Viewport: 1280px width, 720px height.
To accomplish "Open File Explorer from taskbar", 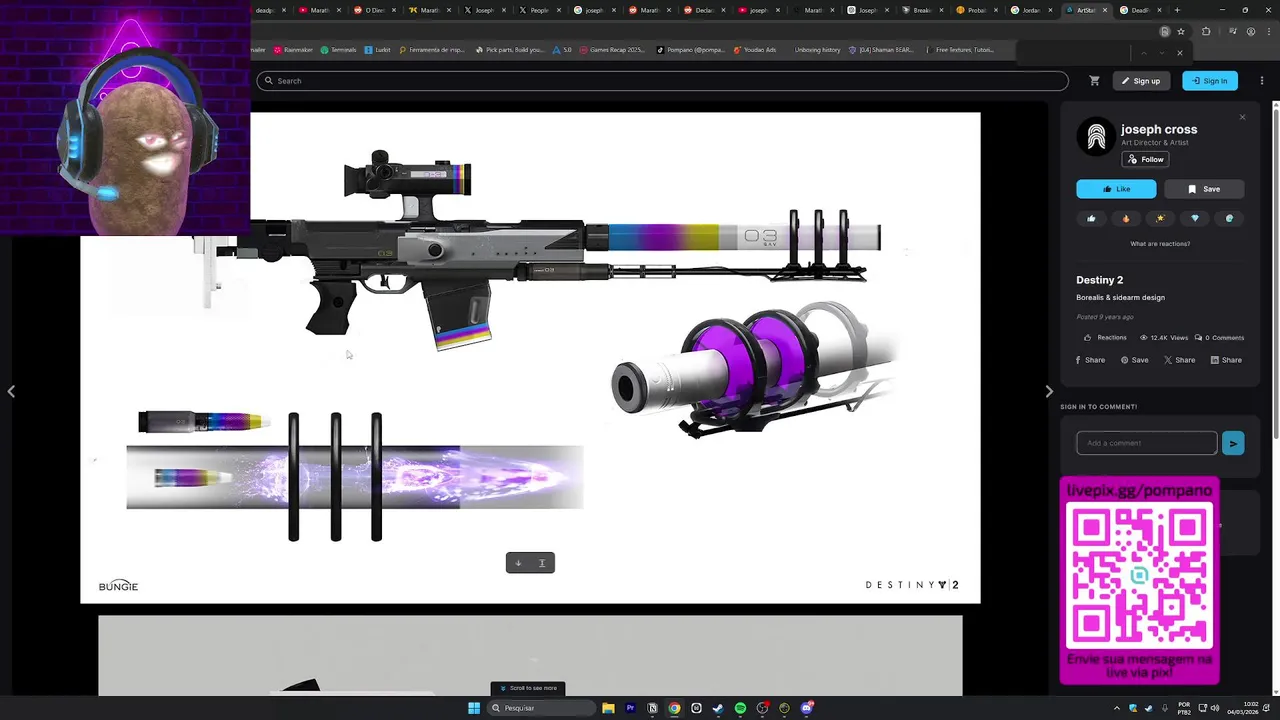I will (x=608, y=708).
